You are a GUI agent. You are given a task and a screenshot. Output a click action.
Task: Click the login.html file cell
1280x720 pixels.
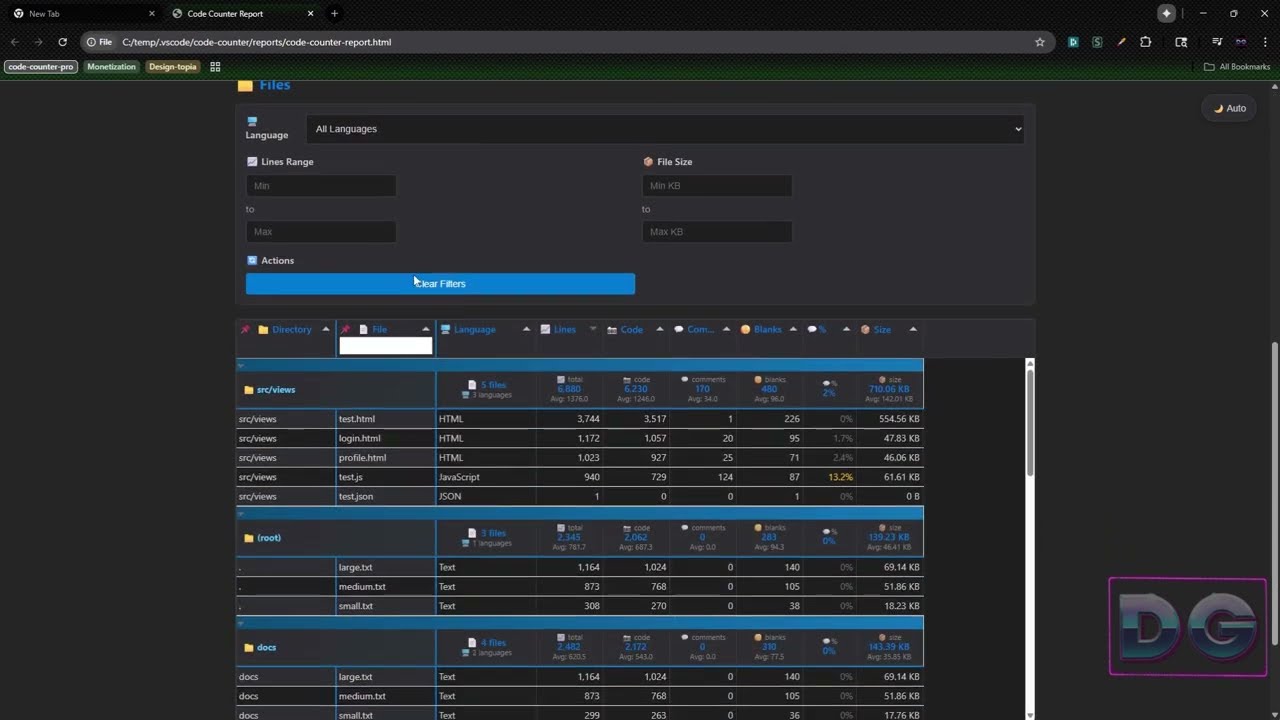click(385, 438)
